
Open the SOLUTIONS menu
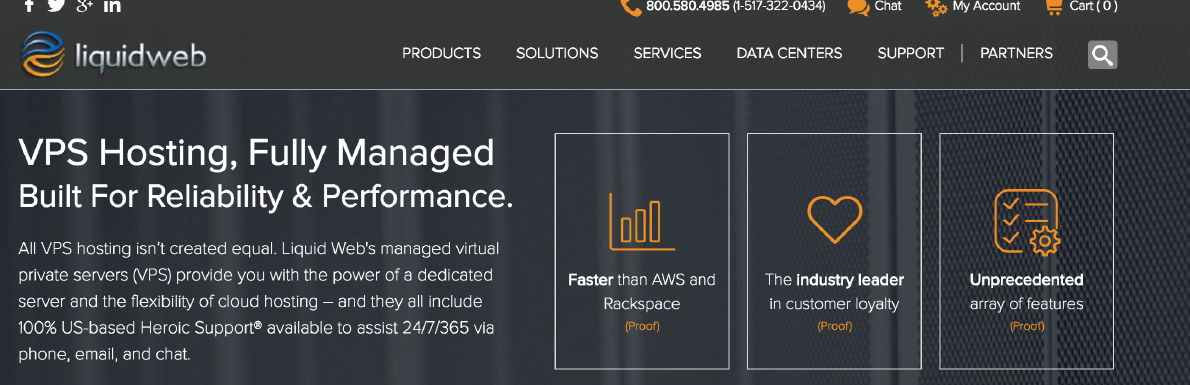click(557, 53)
